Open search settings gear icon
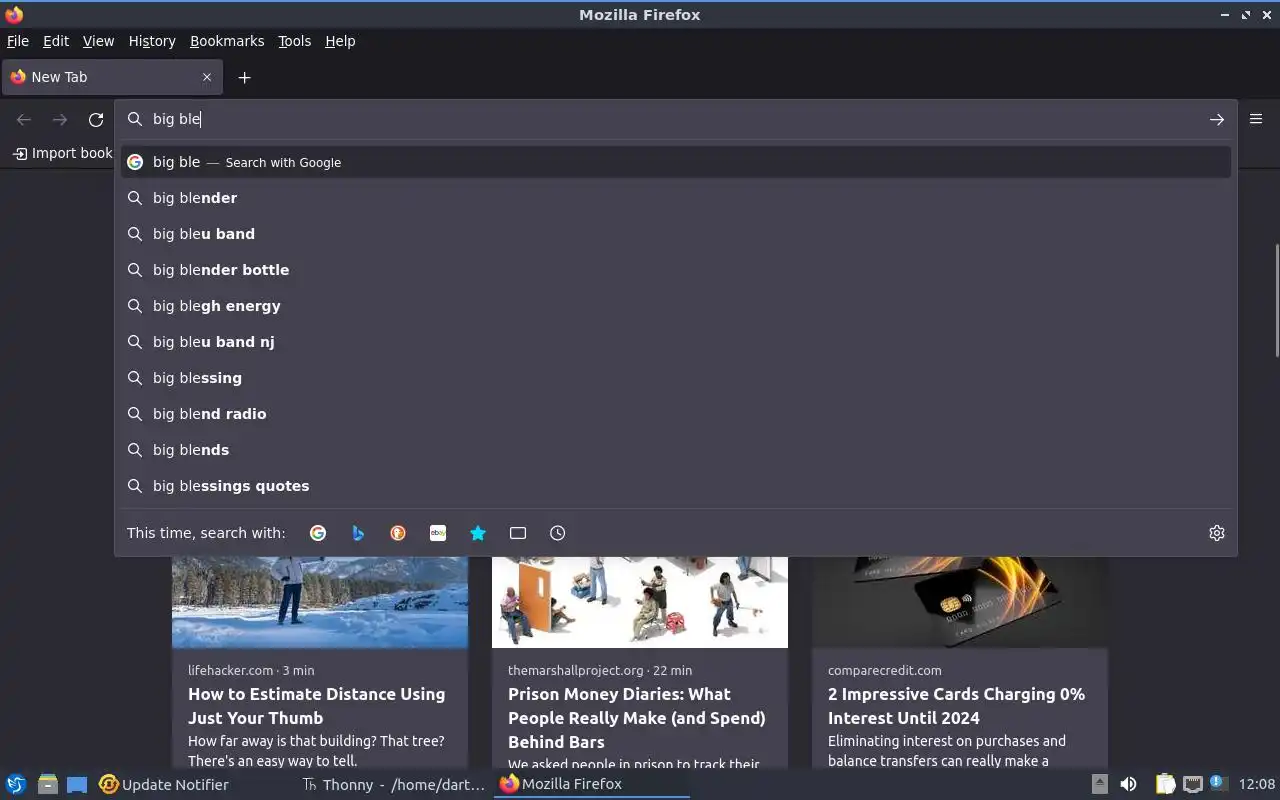Image resolution: width=1280 pixels, height=800 pixels. (1216, 533)
